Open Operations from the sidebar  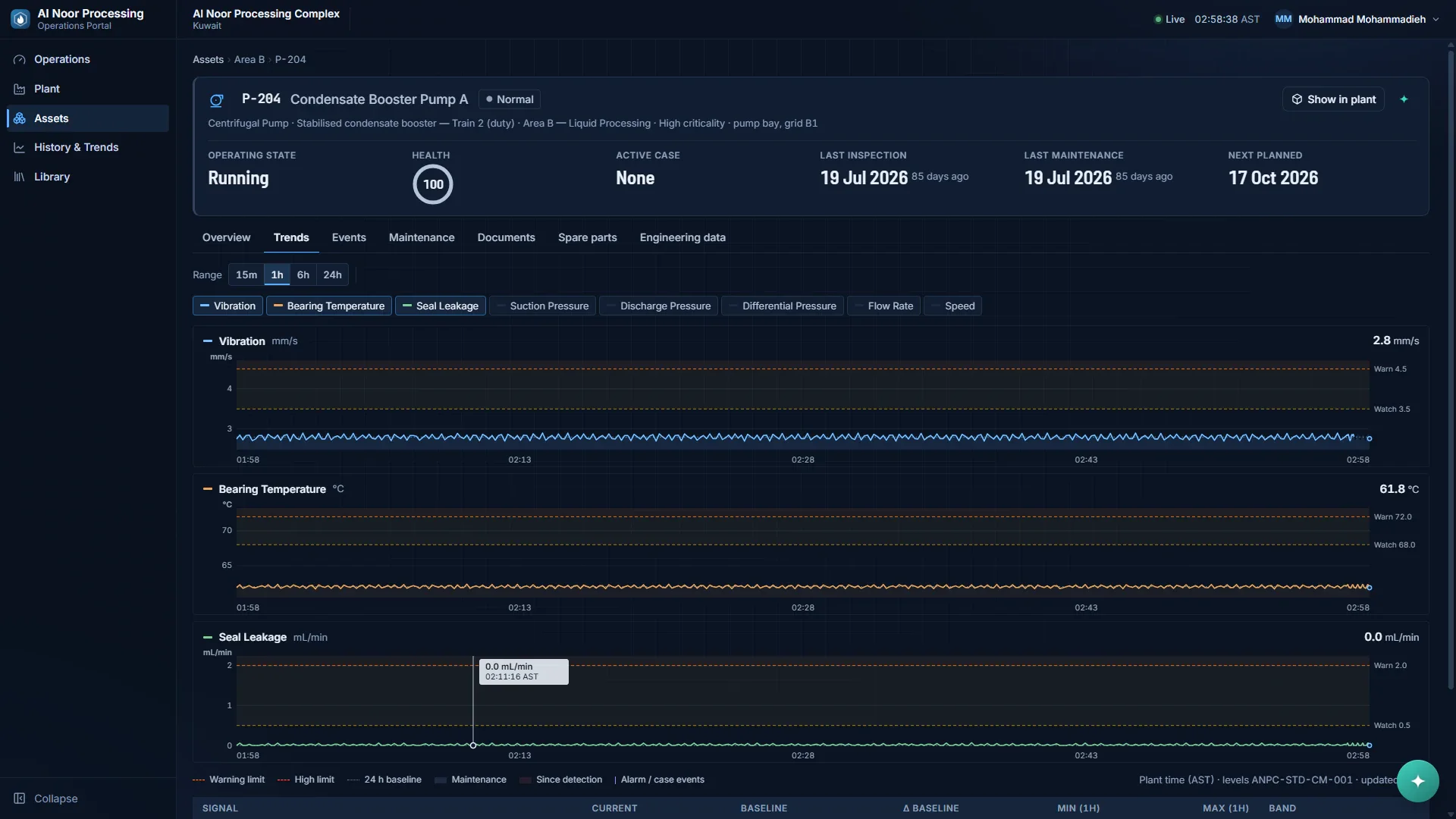coord(87,59)
